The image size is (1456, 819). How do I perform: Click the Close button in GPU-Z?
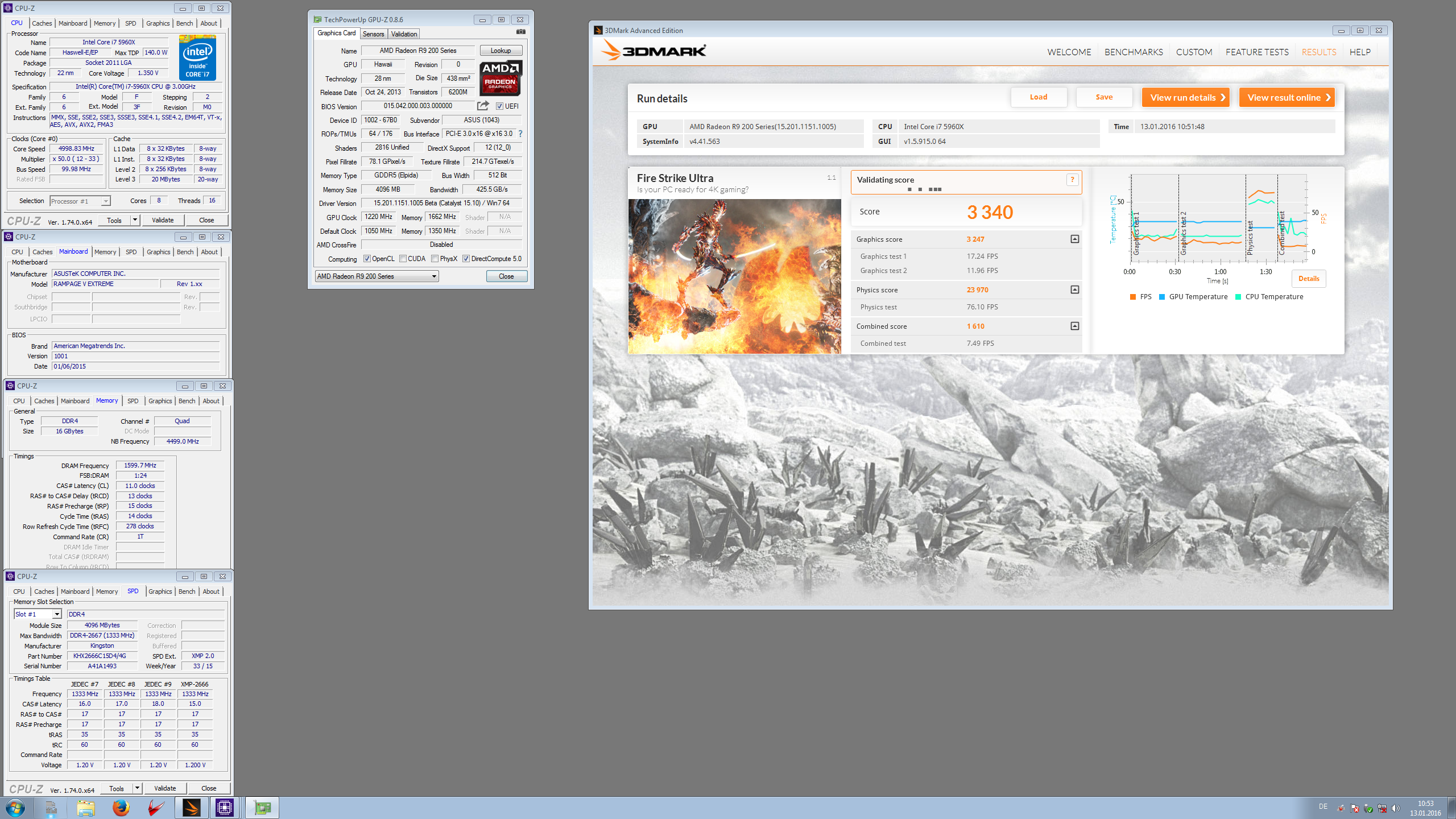coord(506,276)
